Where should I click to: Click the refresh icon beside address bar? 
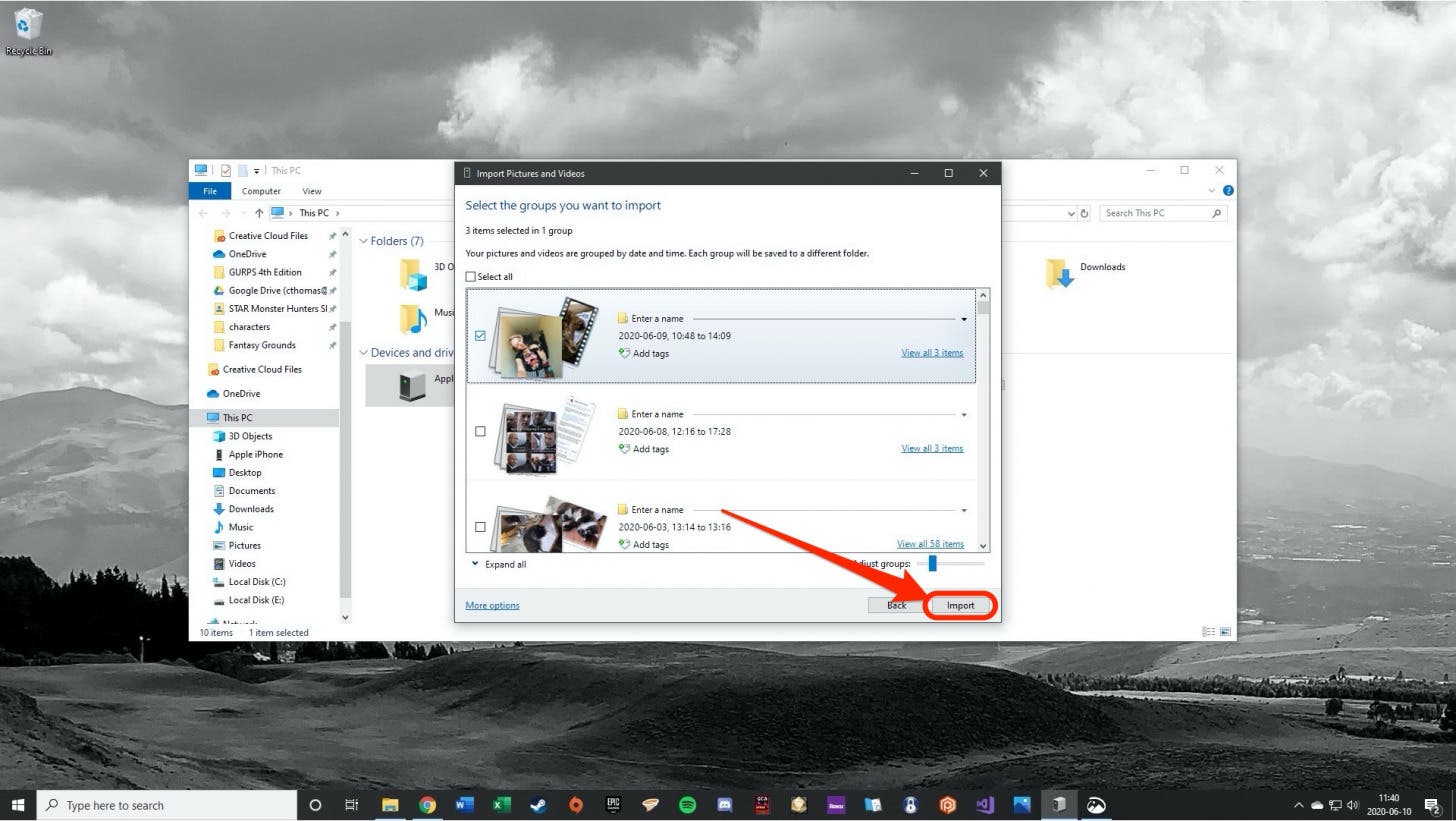(1084, 213)
